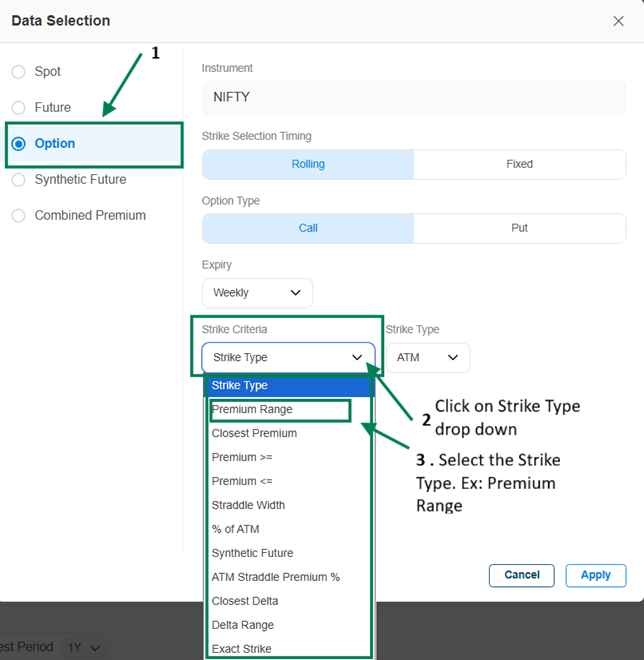The height and width of the screenshot is (660, 644).
Task: Open the 1Y period dropdown
Action: coord(84,647)
